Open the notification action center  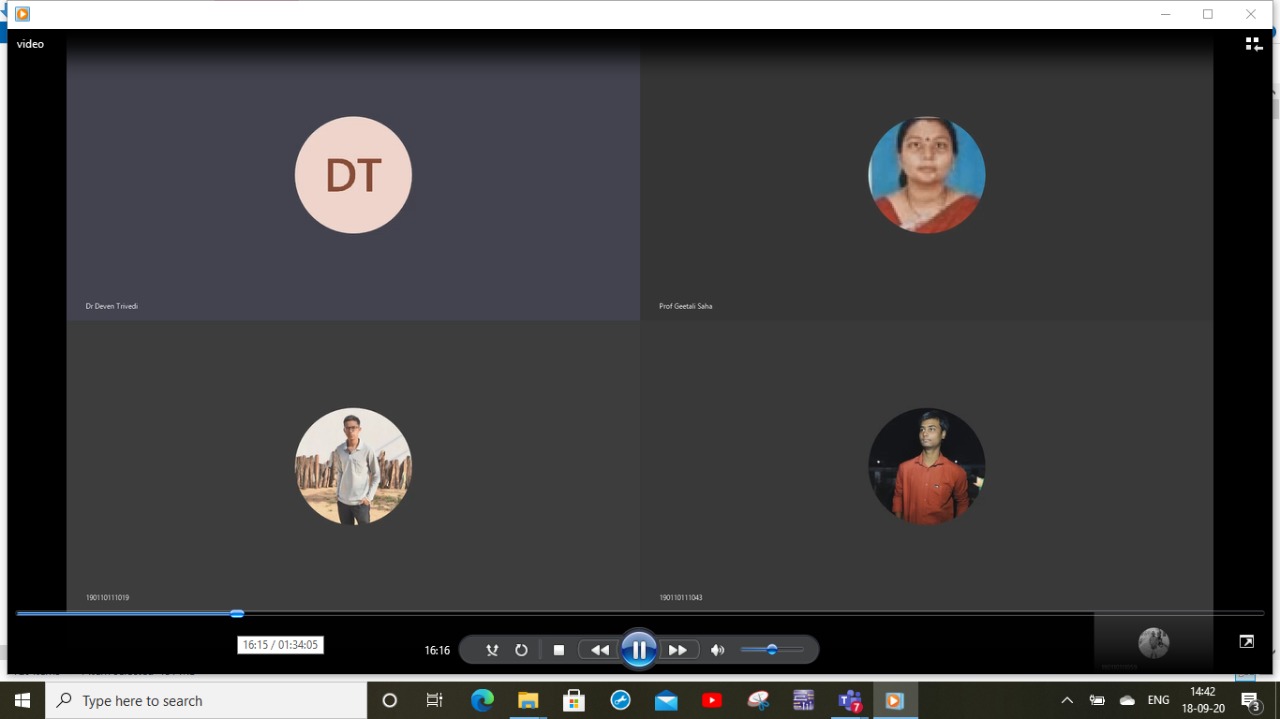coord(1250,701)
